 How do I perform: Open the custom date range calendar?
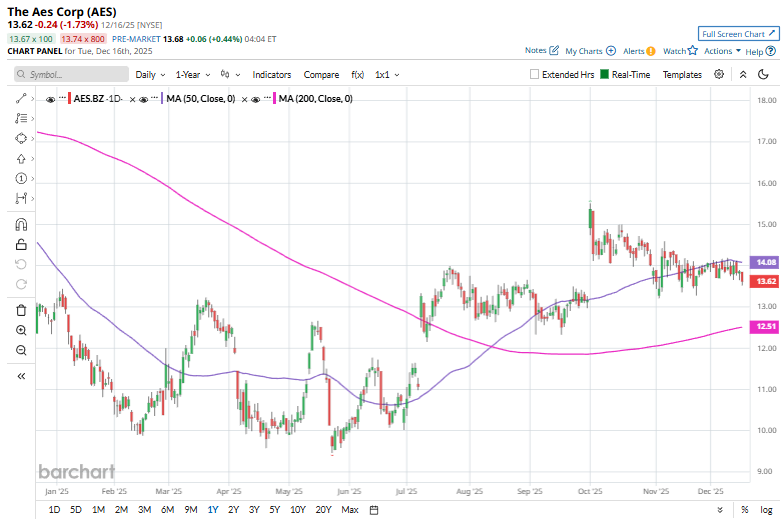click(373, 510)
